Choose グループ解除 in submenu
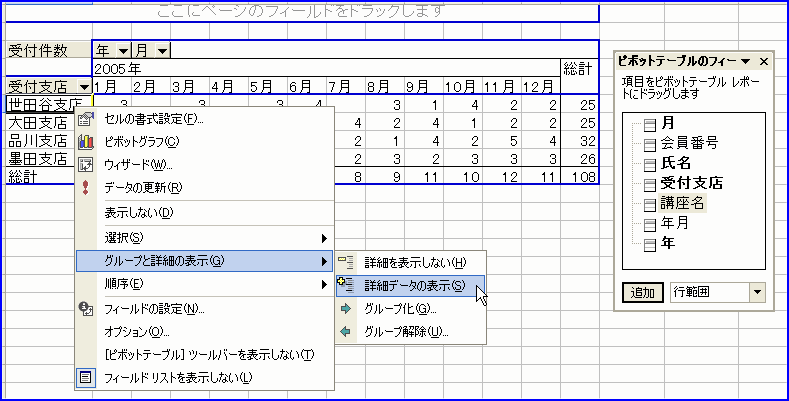This screenshot has width=789, height=401. (x=411, y=332)
